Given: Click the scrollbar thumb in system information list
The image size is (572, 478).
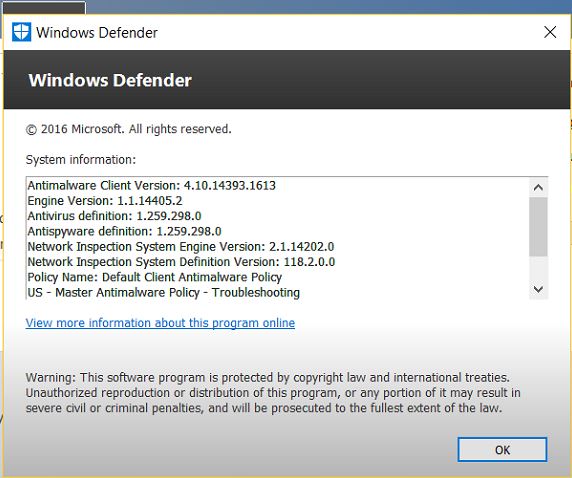Looking at the screenshot, I should (x=538, y=227).
